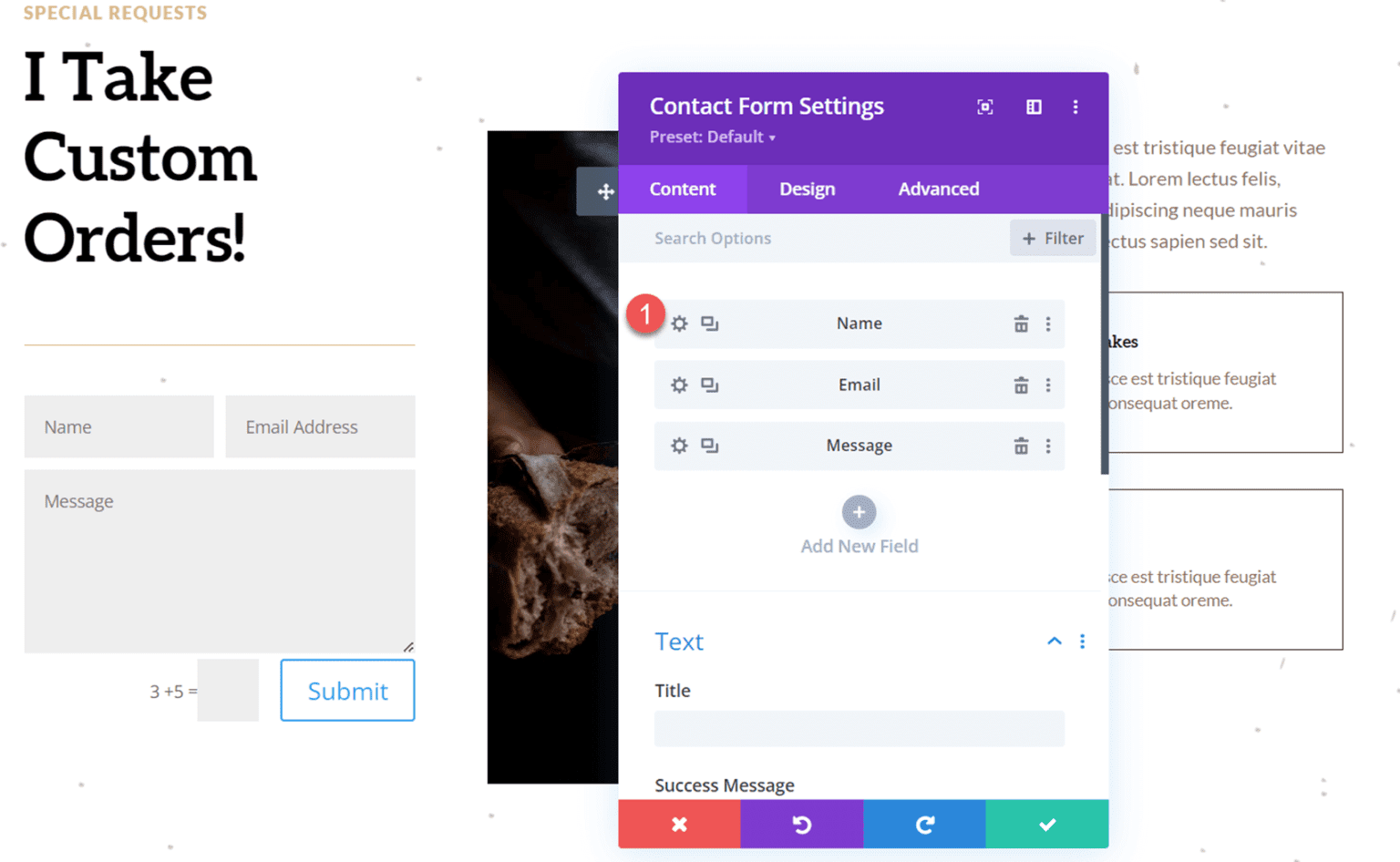Click the Filter button

(1052, 238)
